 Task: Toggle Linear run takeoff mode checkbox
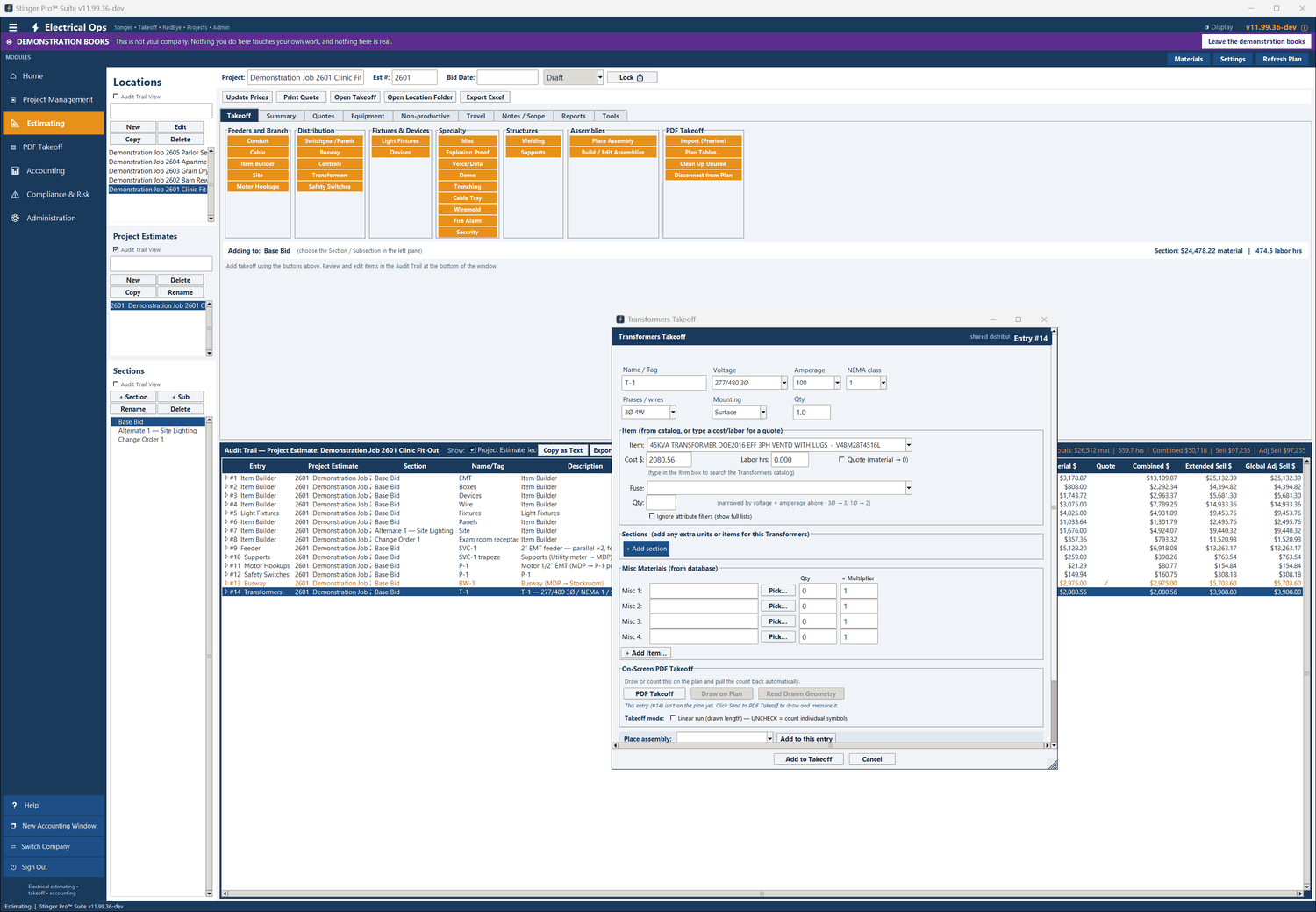click(673, 718)
